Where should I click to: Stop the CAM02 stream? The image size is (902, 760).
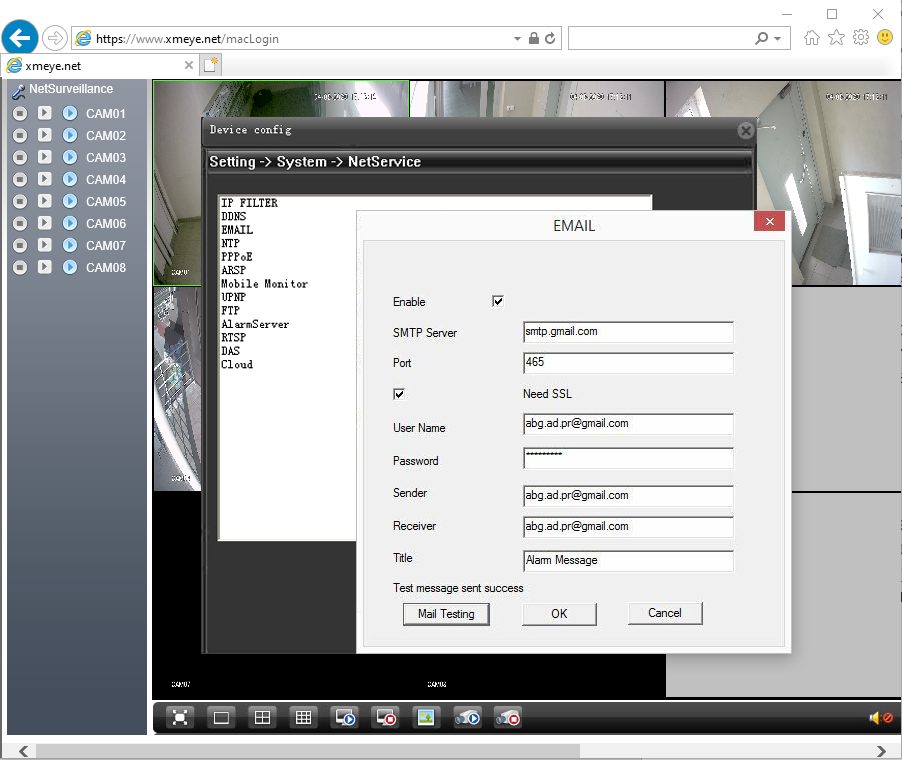20,135
